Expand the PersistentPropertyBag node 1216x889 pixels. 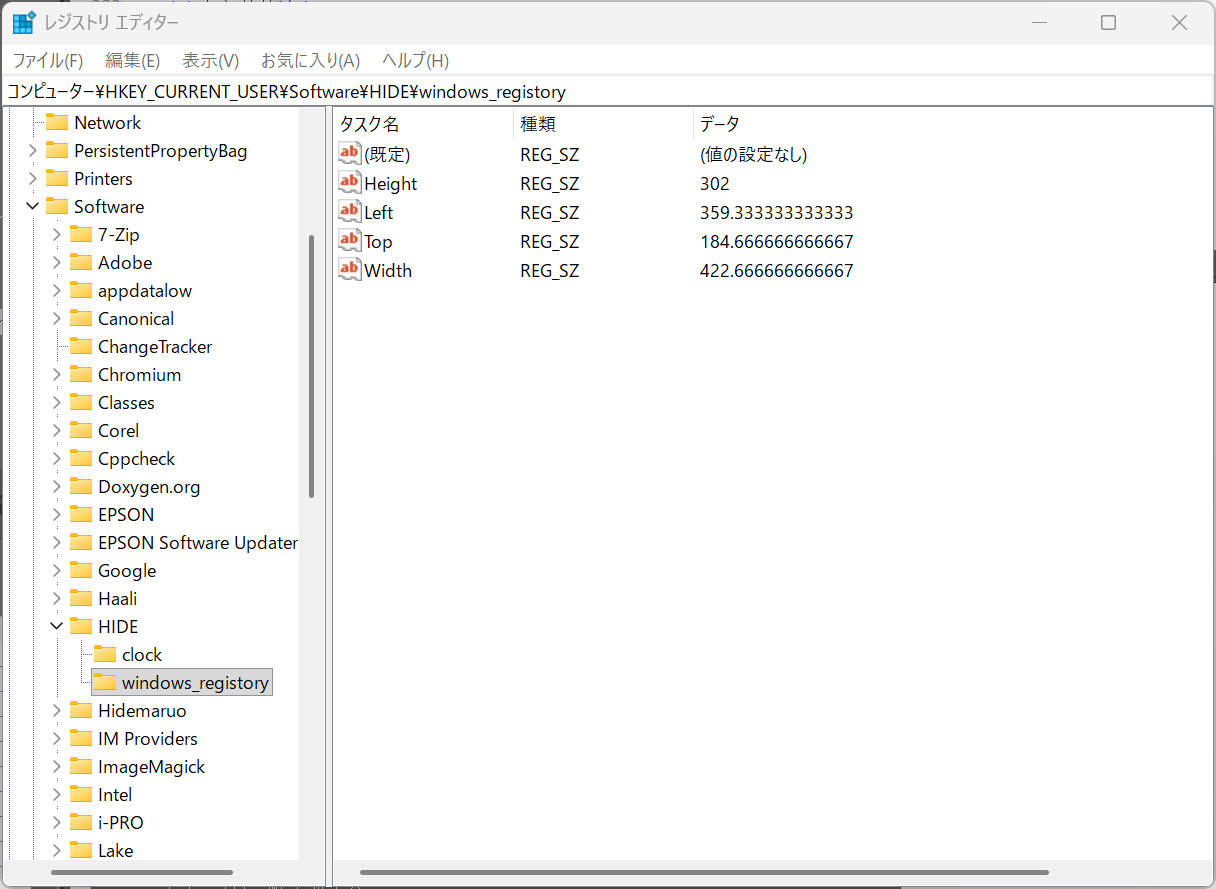(33, 151)
